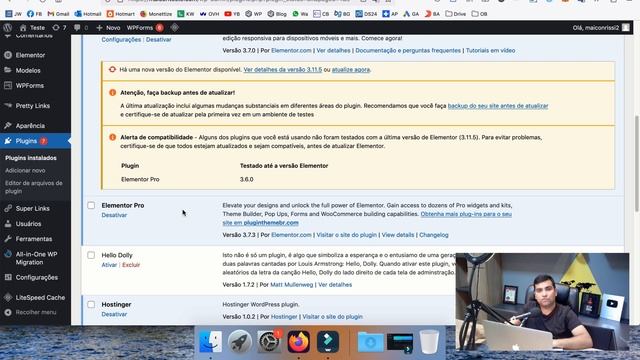This screenshot has height=360, width=640.
Task: Open Documentação e perguntas frequentes link
Action: pos(408,51)
